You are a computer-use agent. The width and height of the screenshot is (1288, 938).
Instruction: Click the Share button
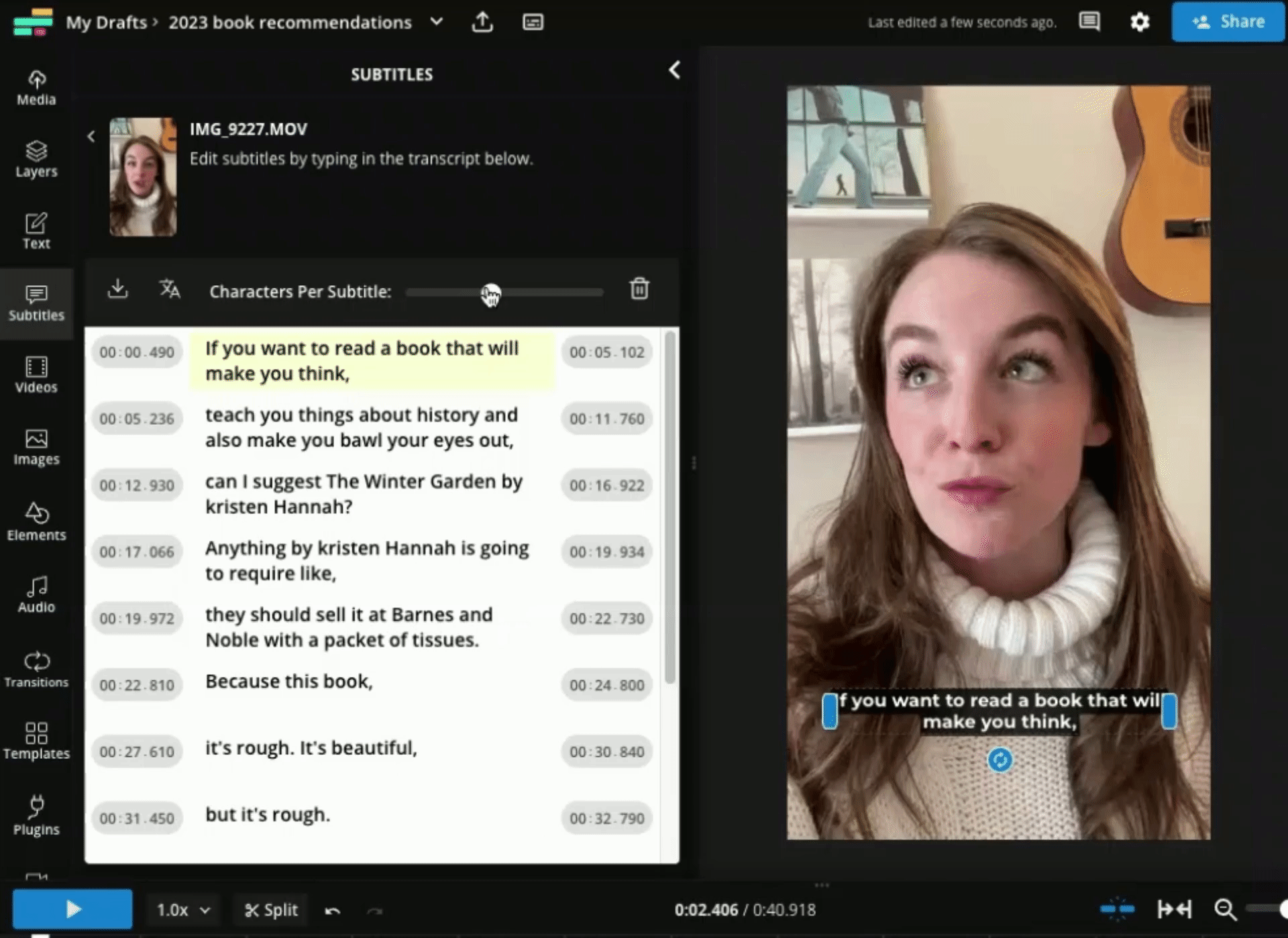click(x=1228, y=22)
